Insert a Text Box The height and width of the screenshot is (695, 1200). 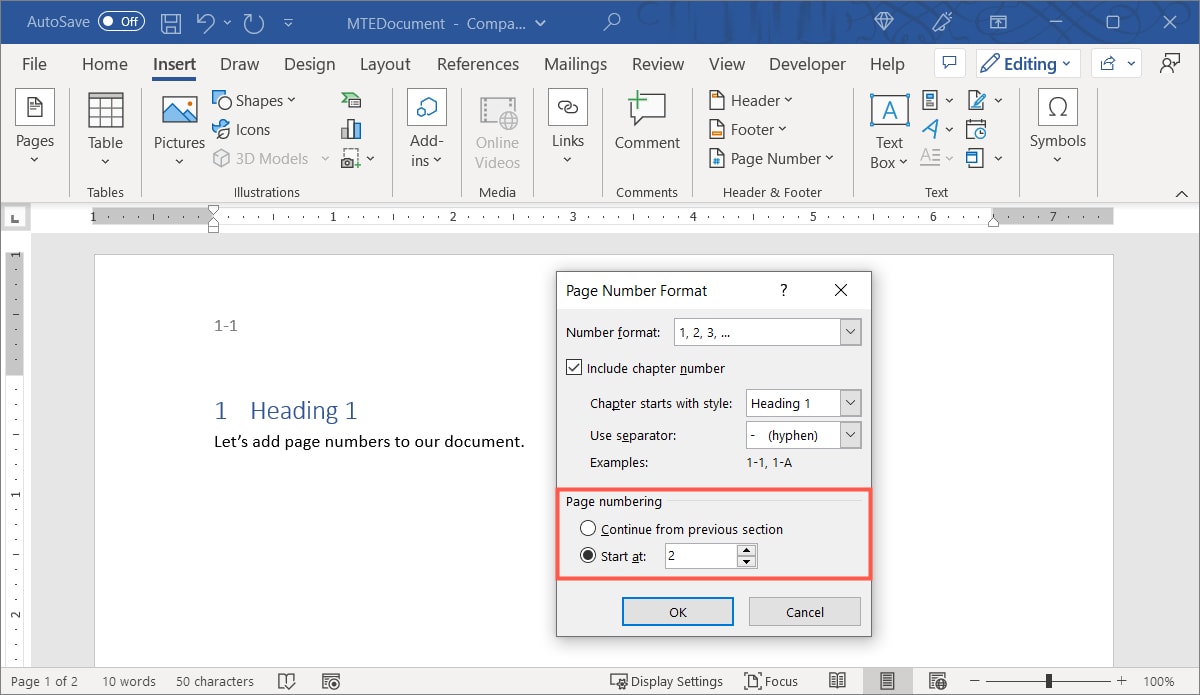[x=888, y=128]
